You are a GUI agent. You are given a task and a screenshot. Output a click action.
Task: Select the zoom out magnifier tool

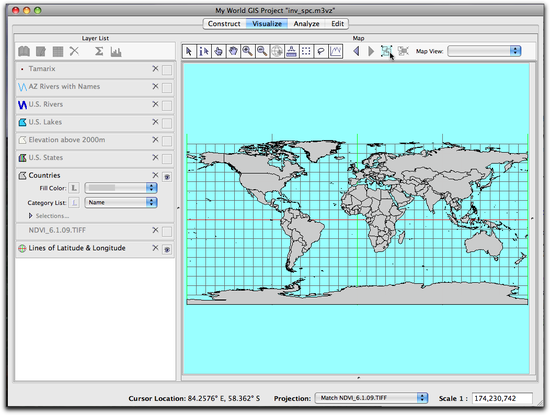coord(262,52)
